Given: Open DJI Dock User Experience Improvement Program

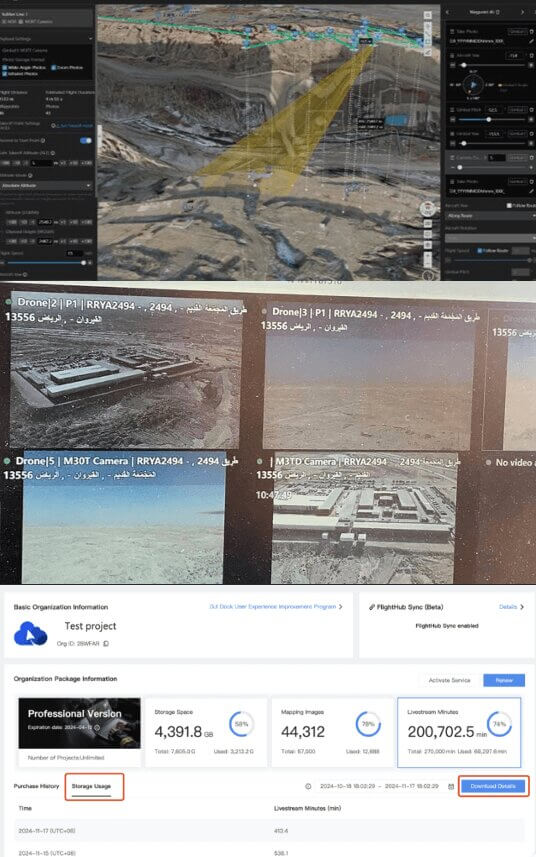Looking at the screenshot, I should point(272,607).
